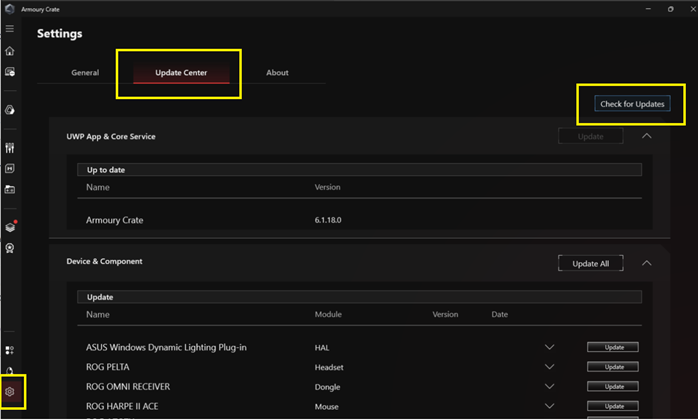698x420 pixels.
Task: Click the 'Dongle' module cell
Action: click(327, 387)
